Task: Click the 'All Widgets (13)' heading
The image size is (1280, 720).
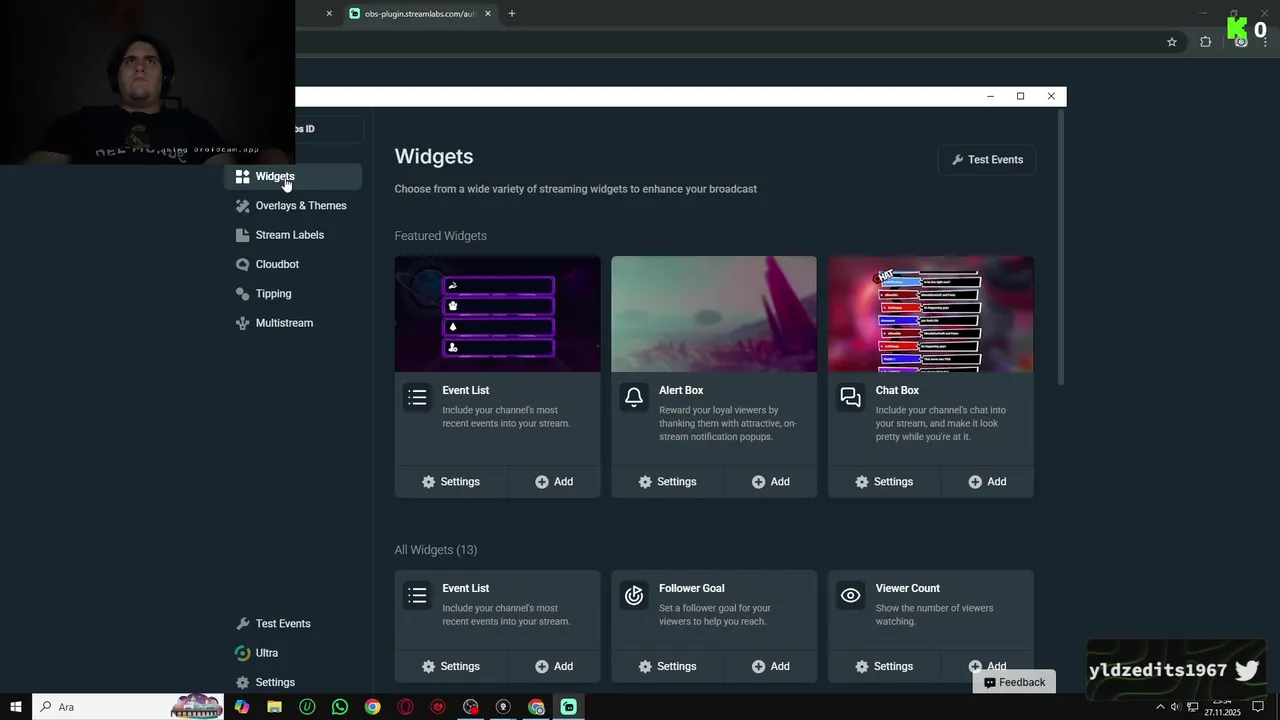Action: [x=436, y=550]
